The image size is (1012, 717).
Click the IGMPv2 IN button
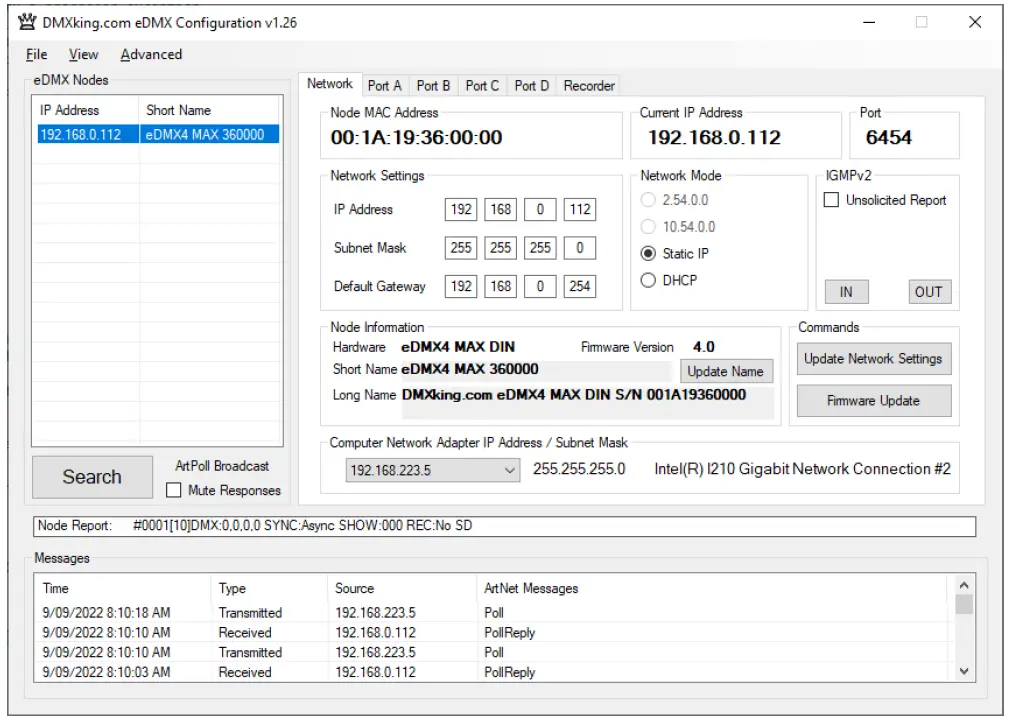click(x=846, y=292)
